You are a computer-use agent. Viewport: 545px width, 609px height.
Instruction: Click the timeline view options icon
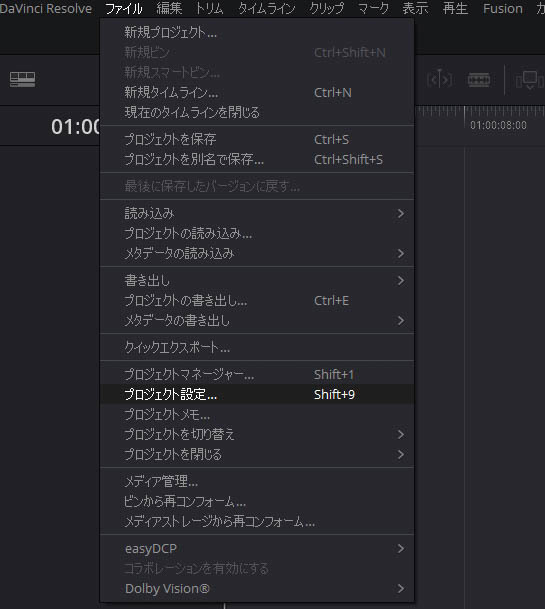[23, 79]
